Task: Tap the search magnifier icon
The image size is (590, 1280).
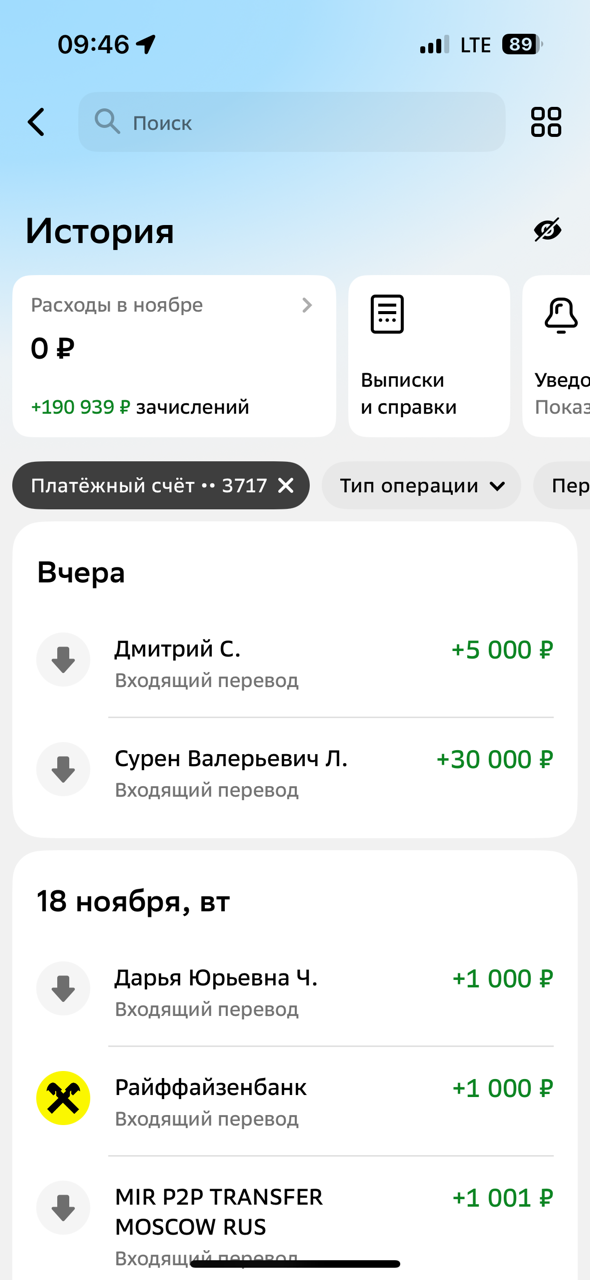Action: pos(107,122)
